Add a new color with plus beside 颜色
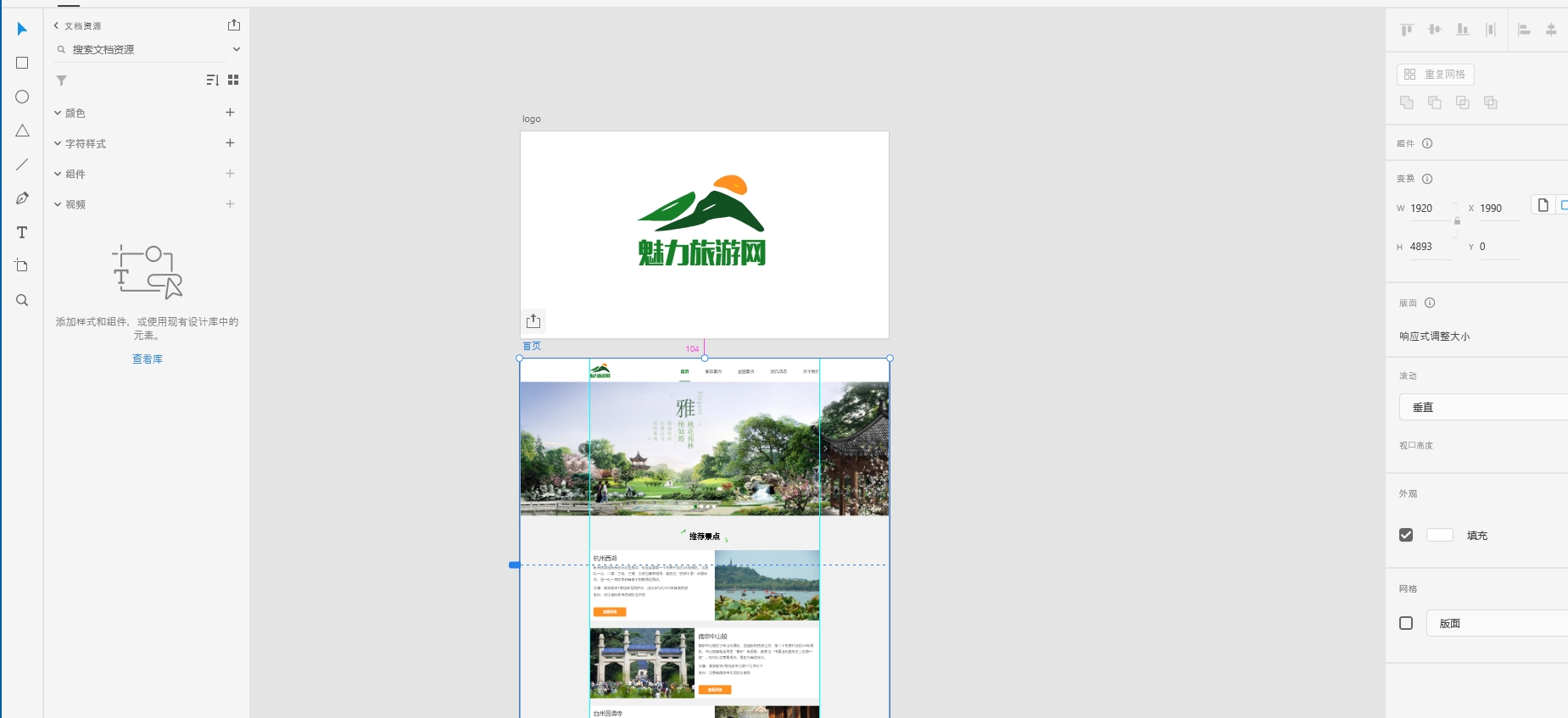 coord(230,112)
